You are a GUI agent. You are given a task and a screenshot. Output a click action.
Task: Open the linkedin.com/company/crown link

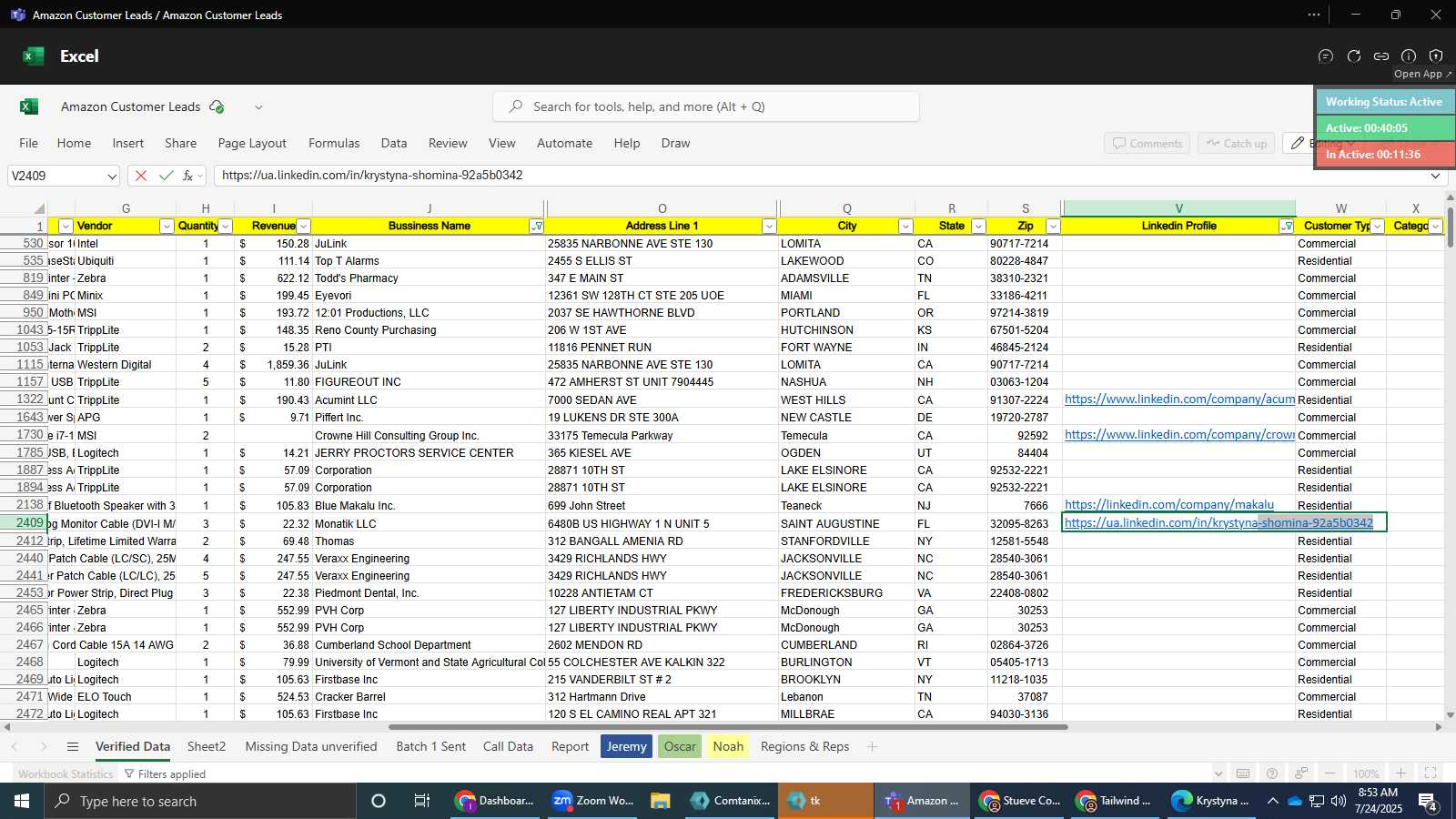(1179, 435)
